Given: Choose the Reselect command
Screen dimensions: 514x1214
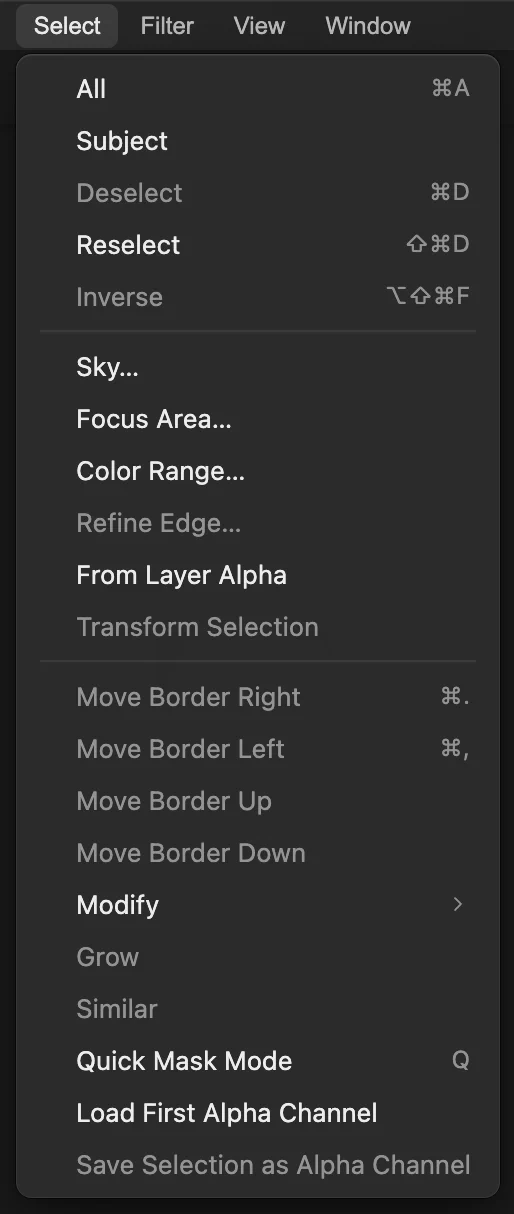Looking at the screenshot, I should [258, 245].
